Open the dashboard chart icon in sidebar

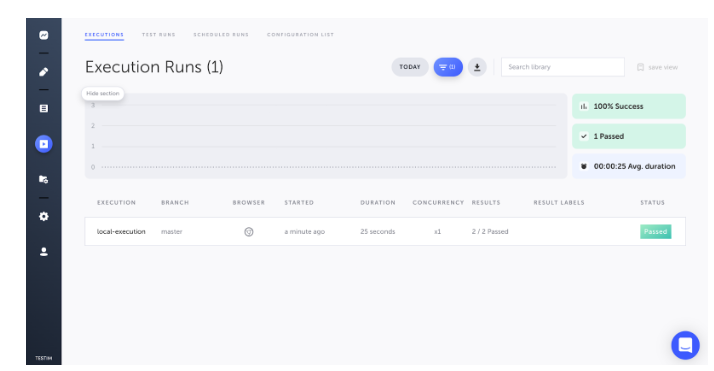44,35
